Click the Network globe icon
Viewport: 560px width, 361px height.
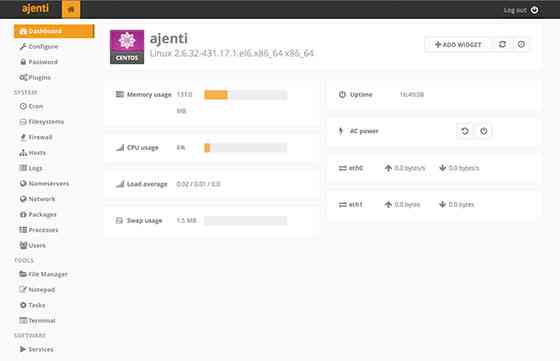[x=23, y=199]
